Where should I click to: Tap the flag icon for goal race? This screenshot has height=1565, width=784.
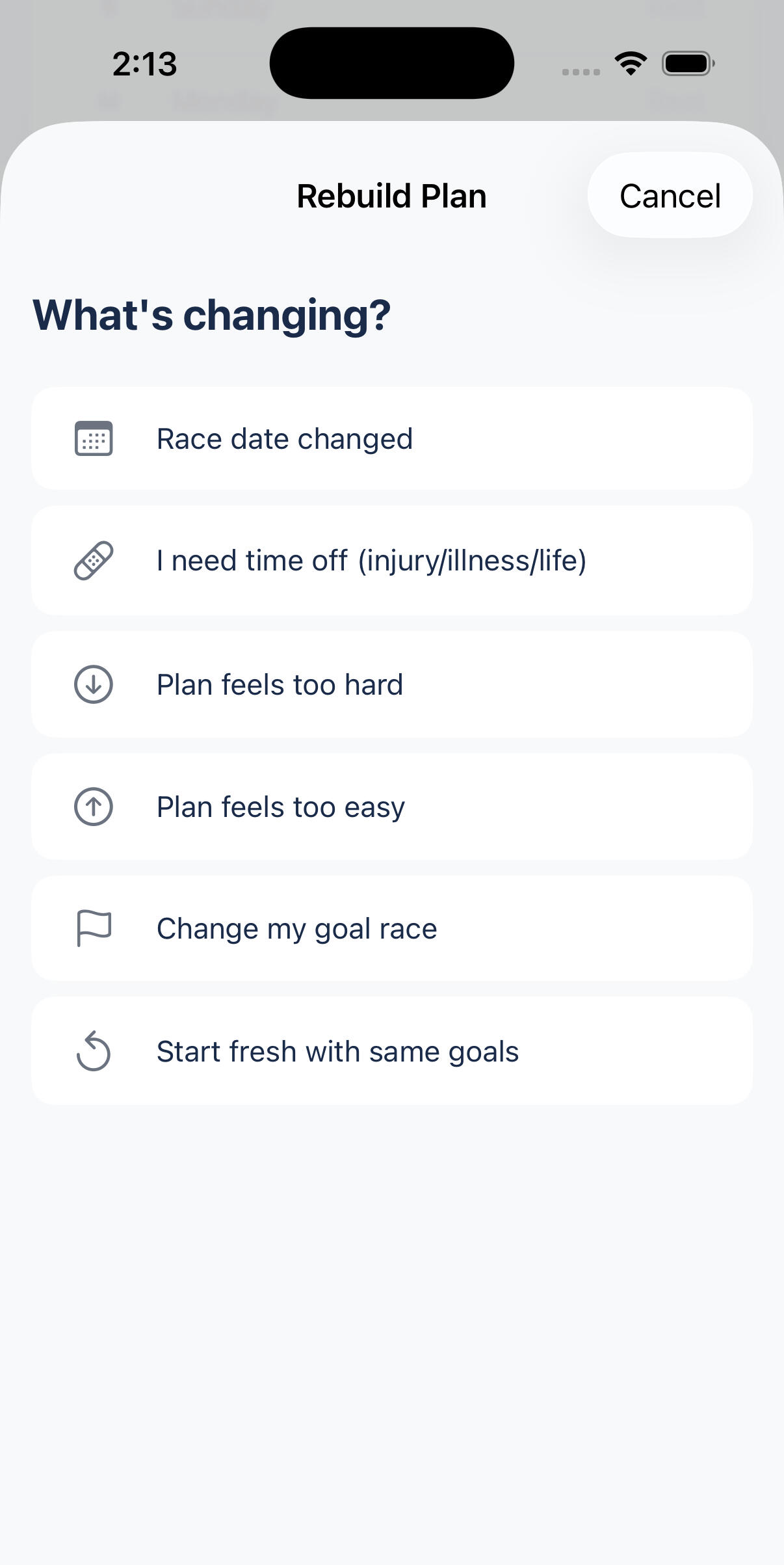pyautogui.click(x=94, y=928)
